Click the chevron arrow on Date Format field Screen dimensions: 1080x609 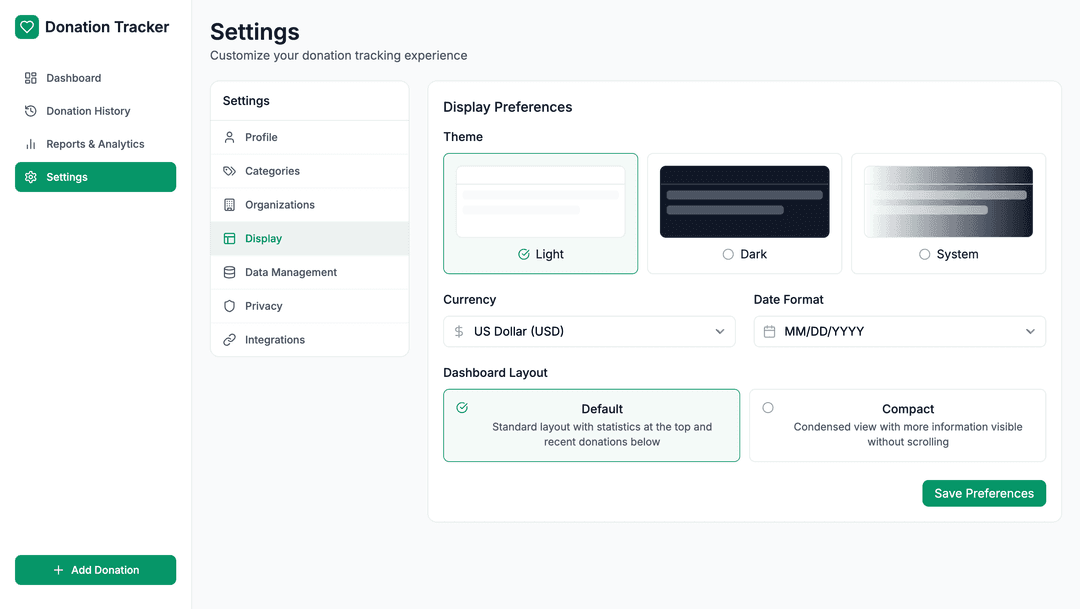click(1030, 332)
